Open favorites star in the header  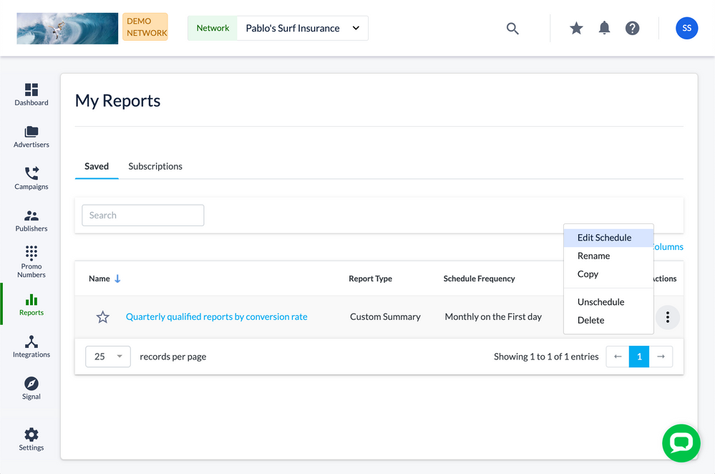tap(576, 28)
